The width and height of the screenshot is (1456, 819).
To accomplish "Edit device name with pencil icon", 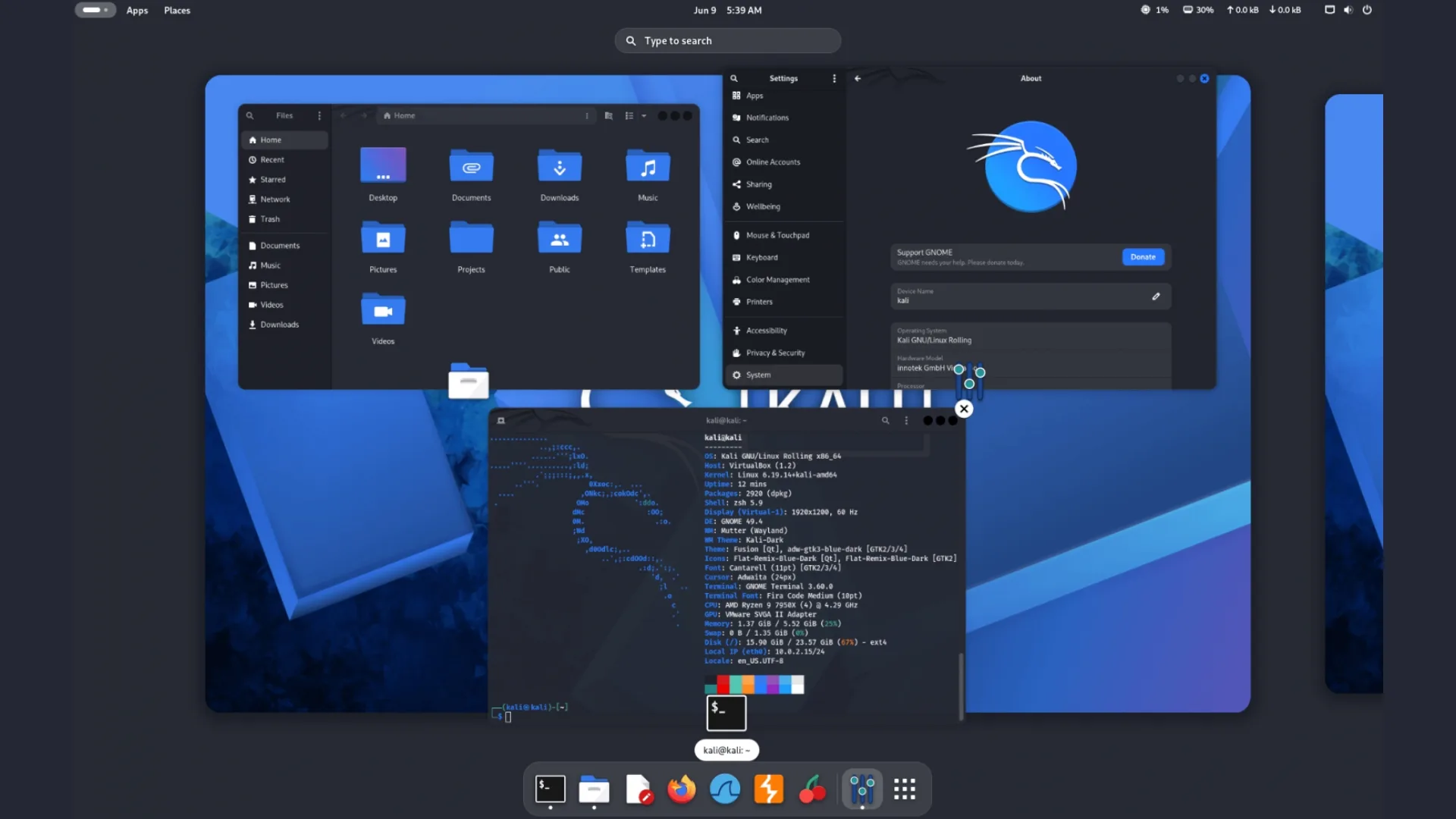I will (1156, 297).
